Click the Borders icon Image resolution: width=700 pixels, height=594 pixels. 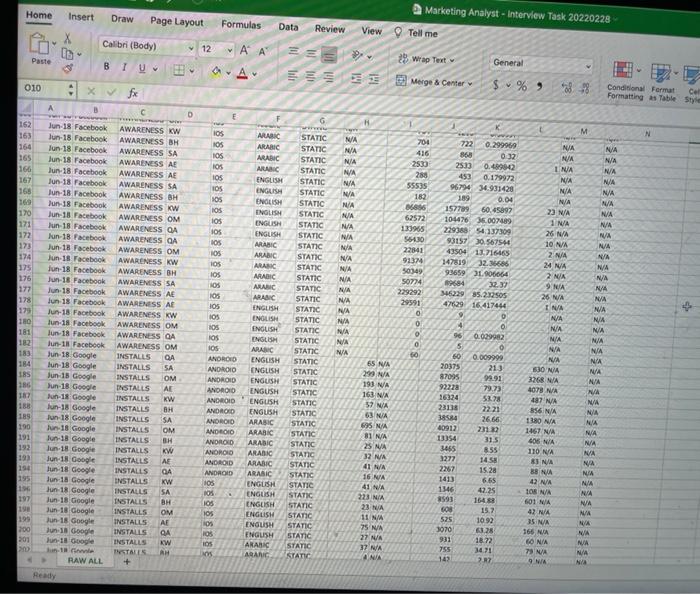pyautogui.click(x=179, y=70)
